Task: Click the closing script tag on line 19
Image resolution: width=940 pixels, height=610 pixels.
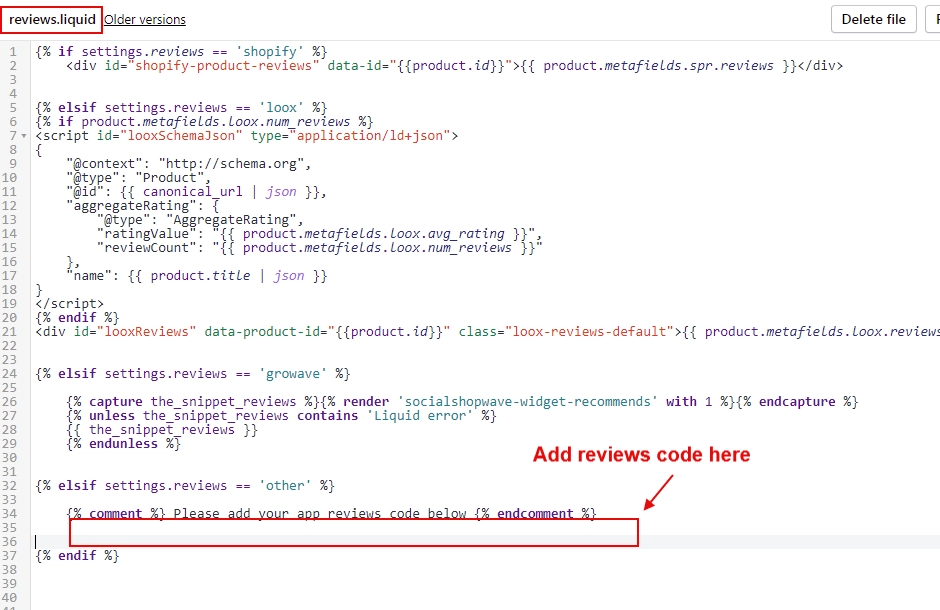Action: click(x=70, y=304)
